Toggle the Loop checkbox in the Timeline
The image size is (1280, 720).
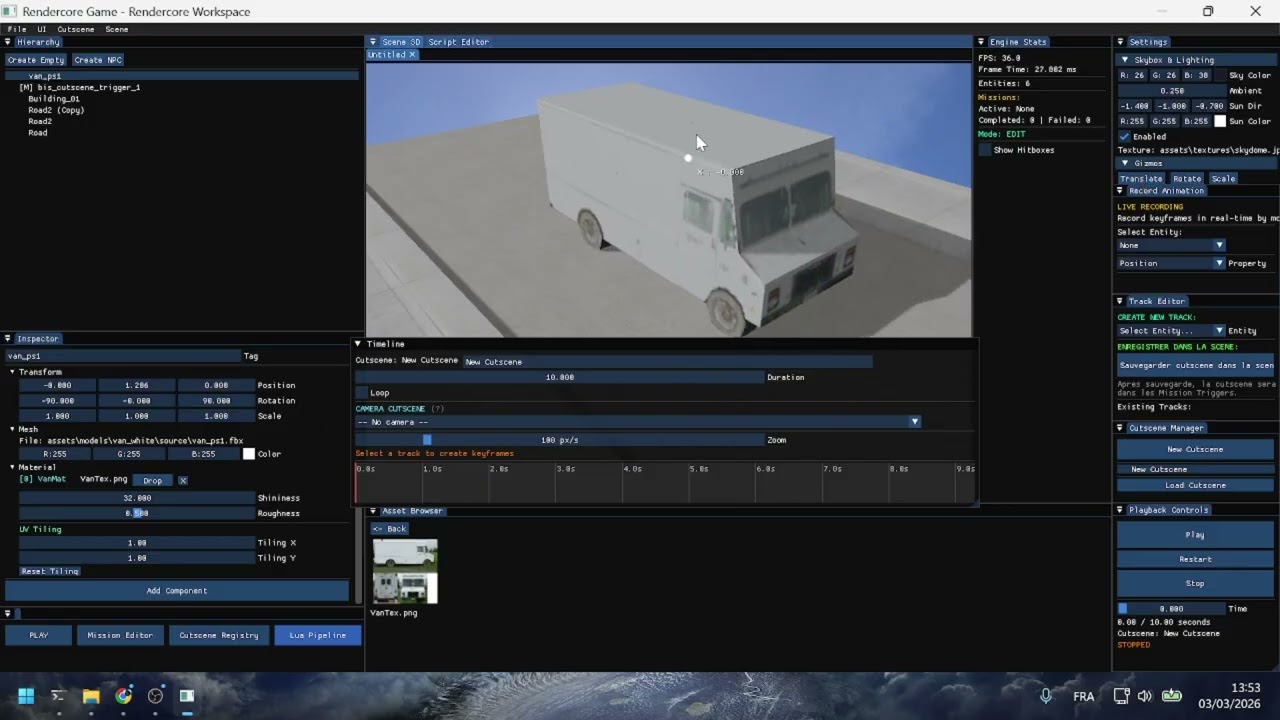[x=361, y=393]
